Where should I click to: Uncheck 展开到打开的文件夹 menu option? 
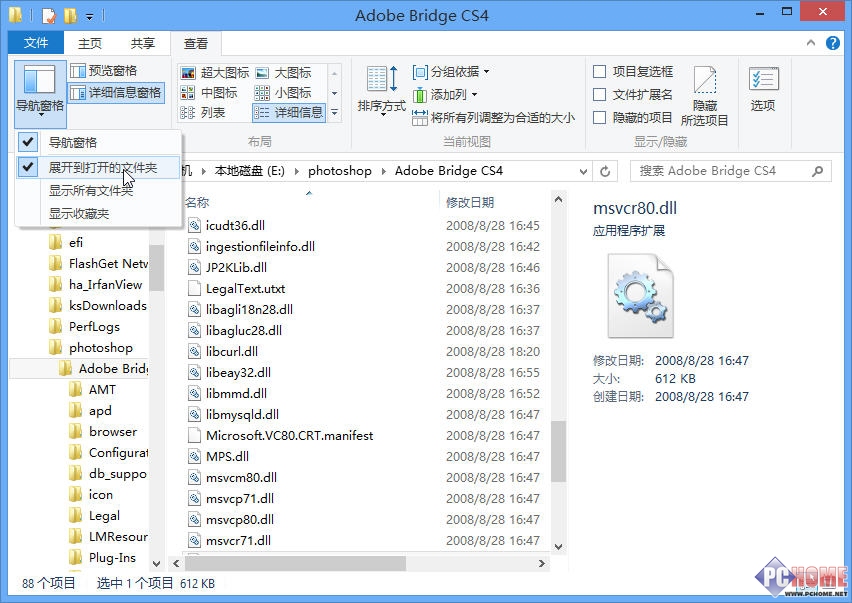(x=98, y=167)
